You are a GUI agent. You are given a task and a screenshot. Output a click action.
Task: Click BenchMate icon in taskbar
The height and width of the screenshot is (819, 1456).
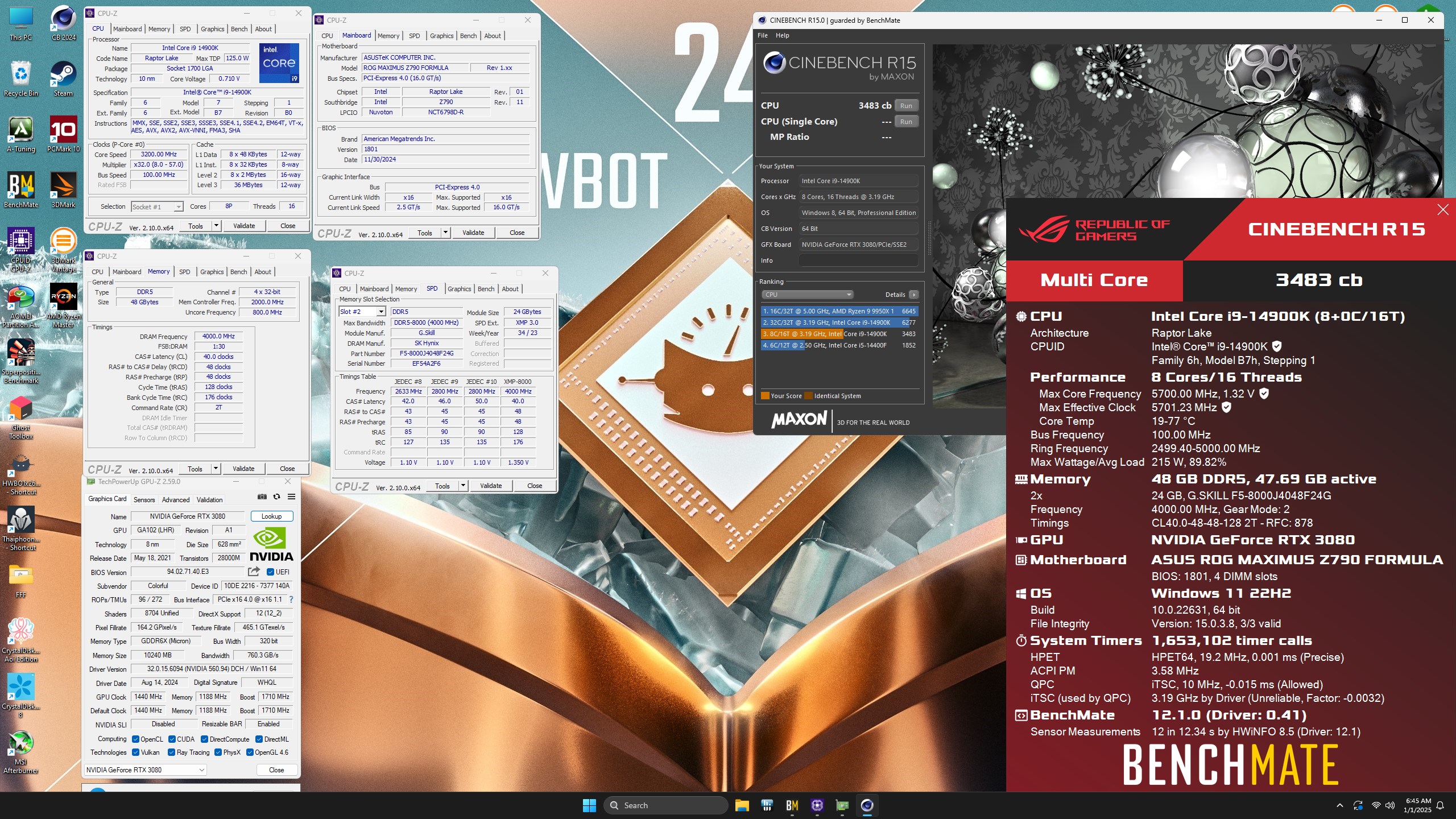point(792,805)
